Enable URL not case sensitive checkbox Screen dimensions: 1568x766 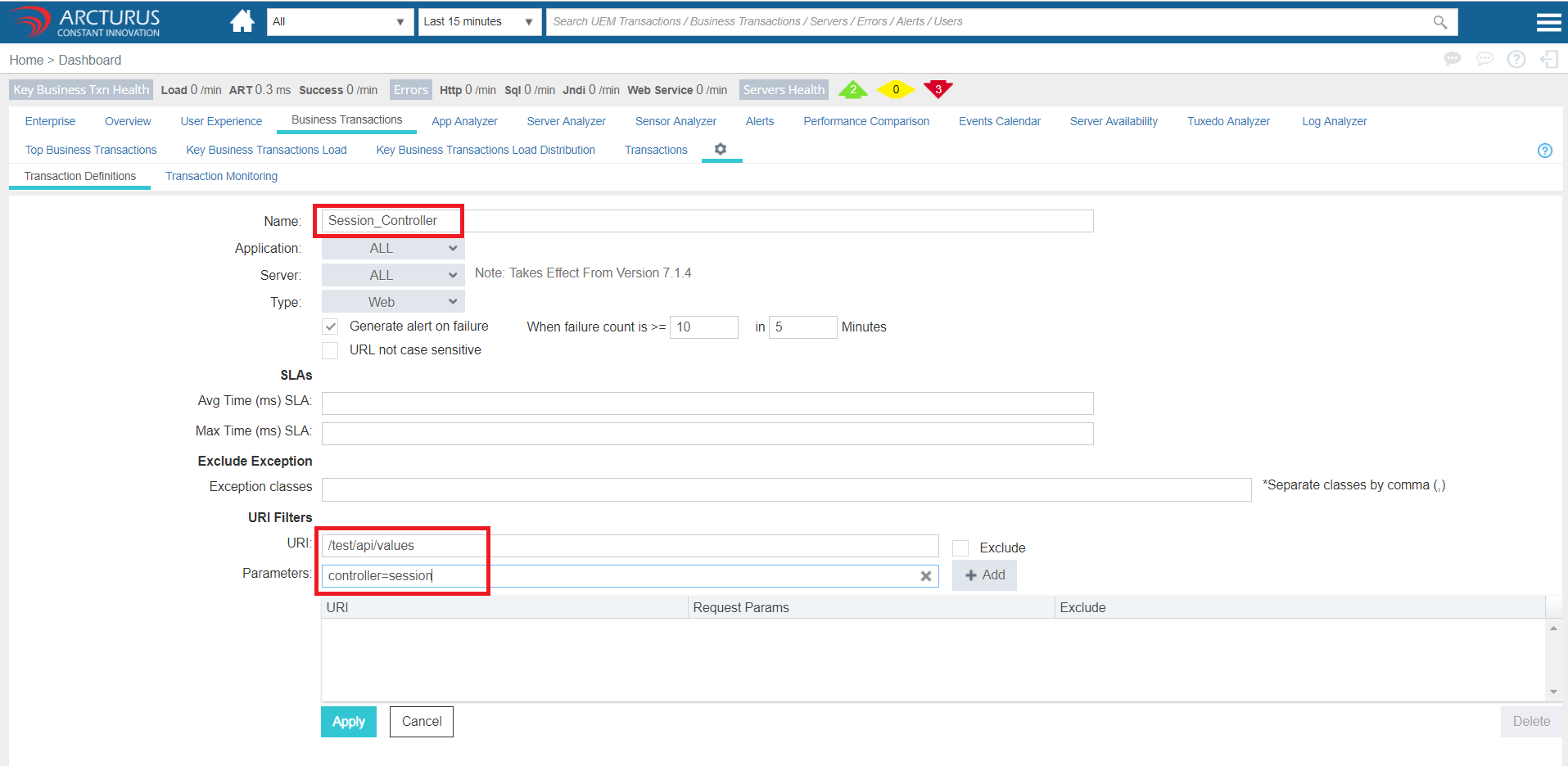click(x=330, y=350)
